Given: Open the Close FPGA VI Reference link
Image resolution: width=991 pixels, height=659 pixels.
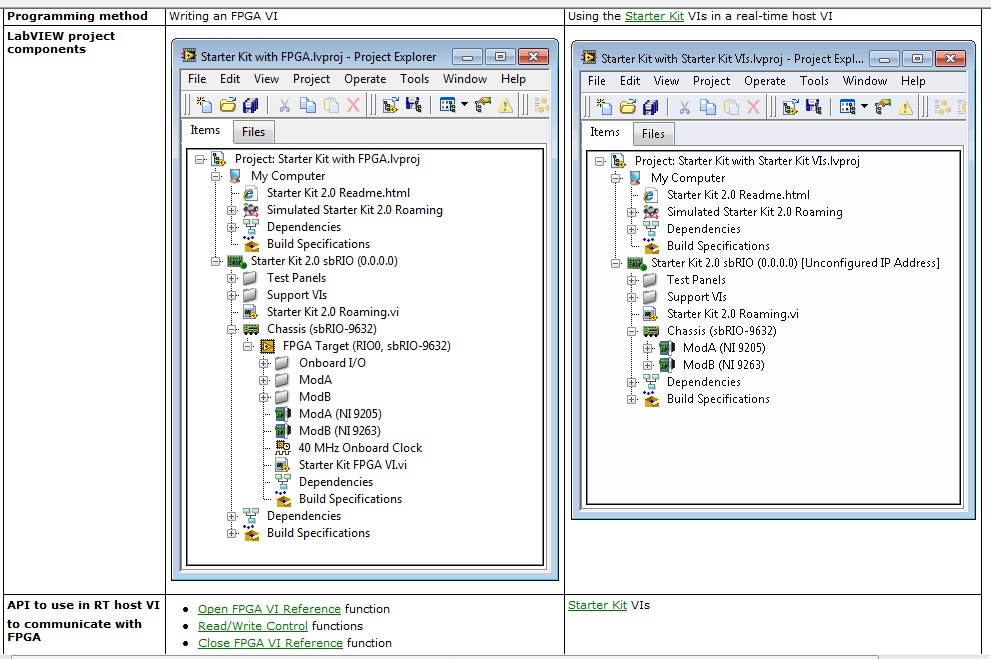Looking at the screenshot, I should 271,643.
